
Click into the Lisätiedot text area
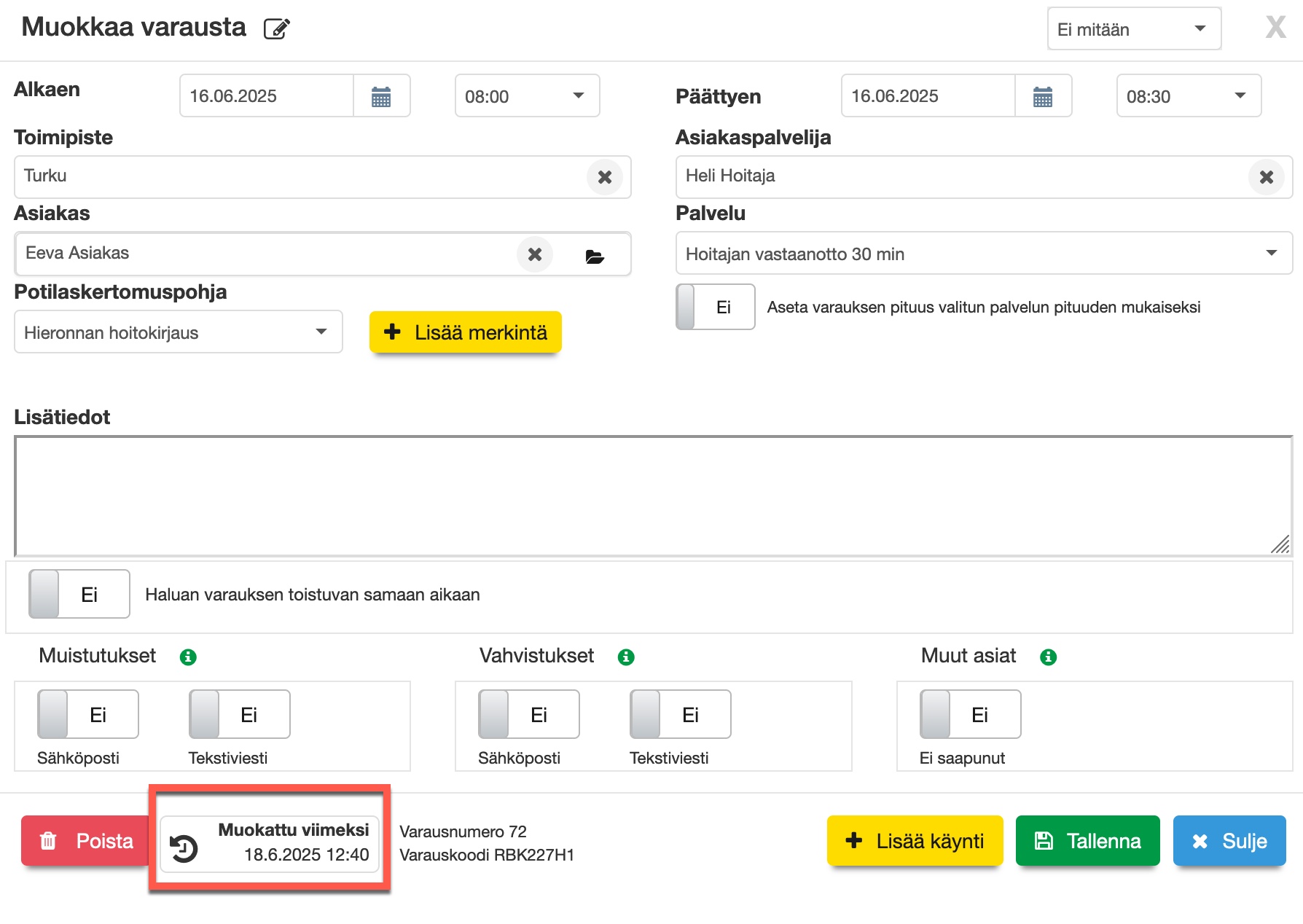(652, 496)
